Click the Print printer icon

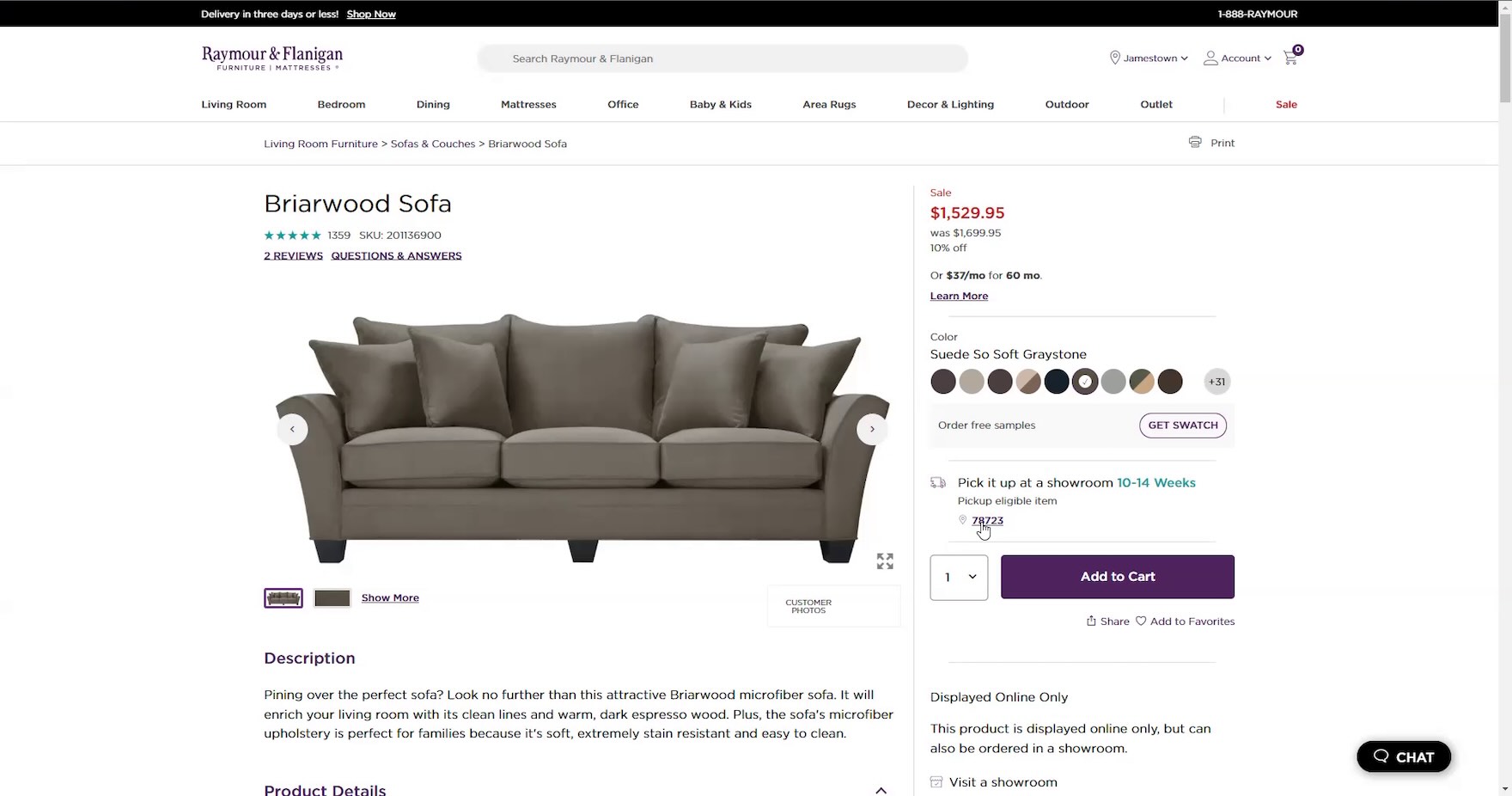[x=1195, y=143]
